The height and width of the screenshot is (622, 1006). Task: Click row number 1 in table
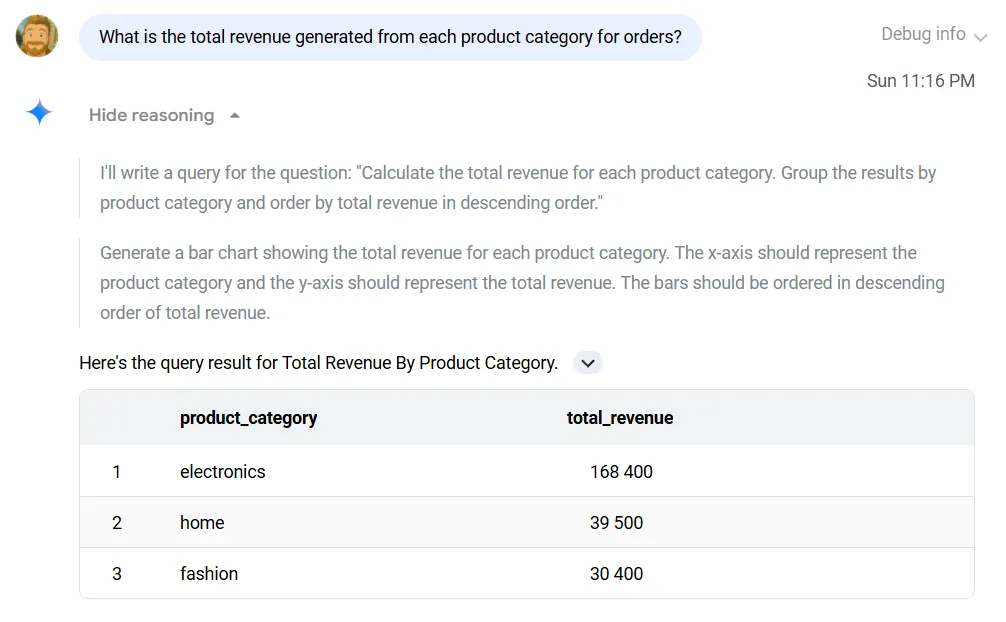117,472
